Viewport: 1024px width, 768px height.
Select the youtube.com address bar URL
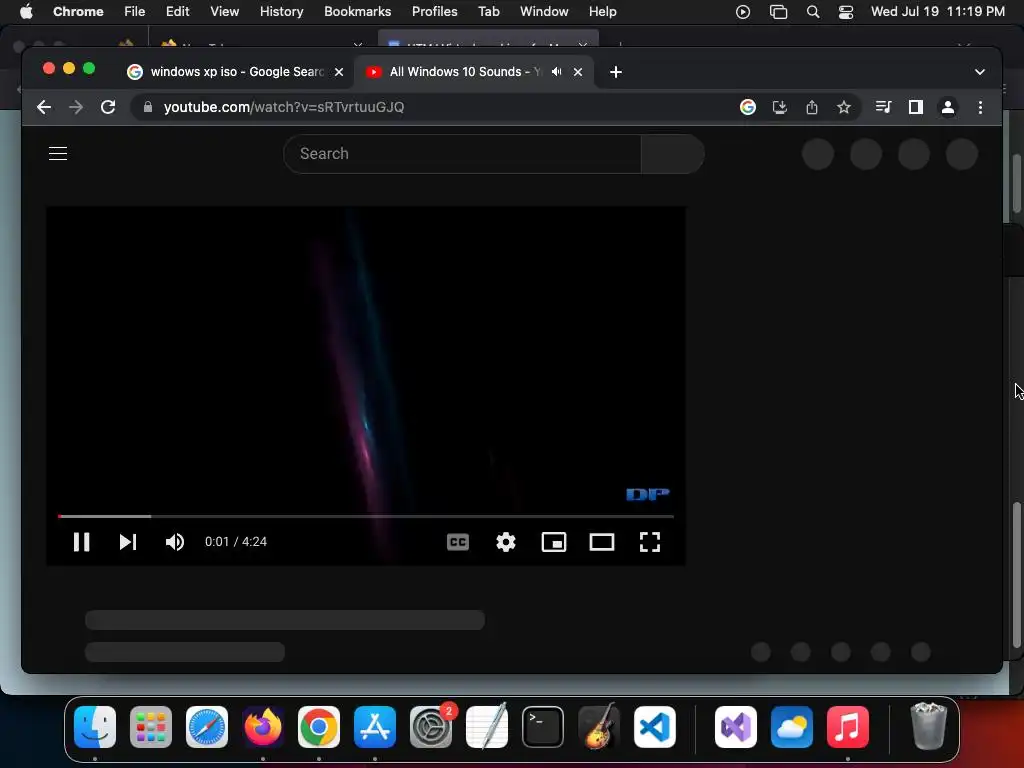click(x=283, y=107)
